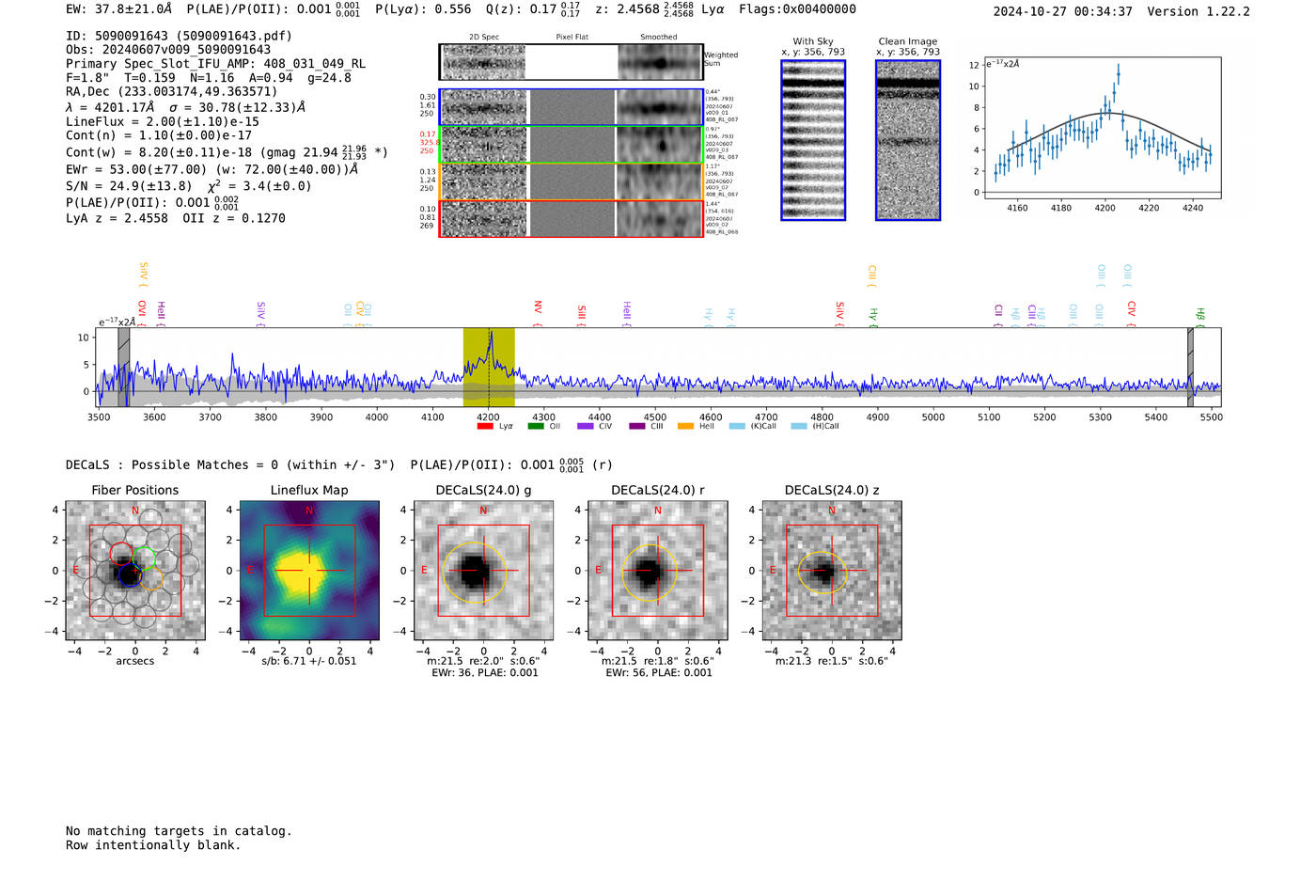Click the red NV line marker
The width and height of the screenshot is (1316, 896).
[x=538, y=312]
